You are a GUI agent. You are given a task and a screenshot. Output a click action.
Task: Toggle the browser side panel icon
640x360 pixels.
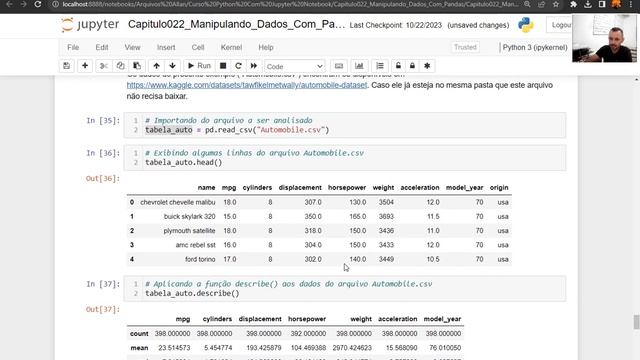coord(602,4)
